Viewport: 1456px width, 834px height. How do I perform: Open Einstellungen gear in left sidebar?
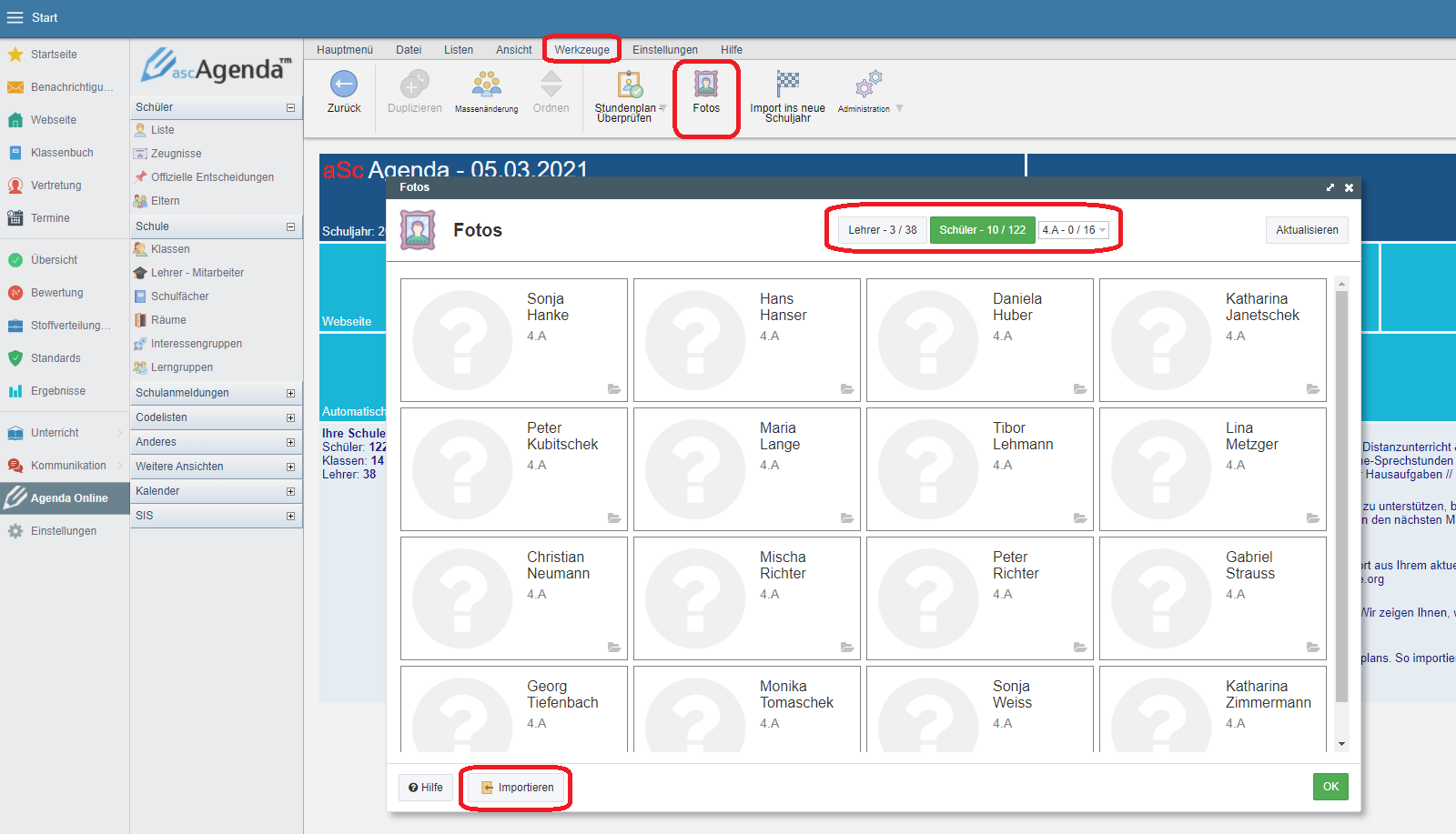tap(15, 531)
